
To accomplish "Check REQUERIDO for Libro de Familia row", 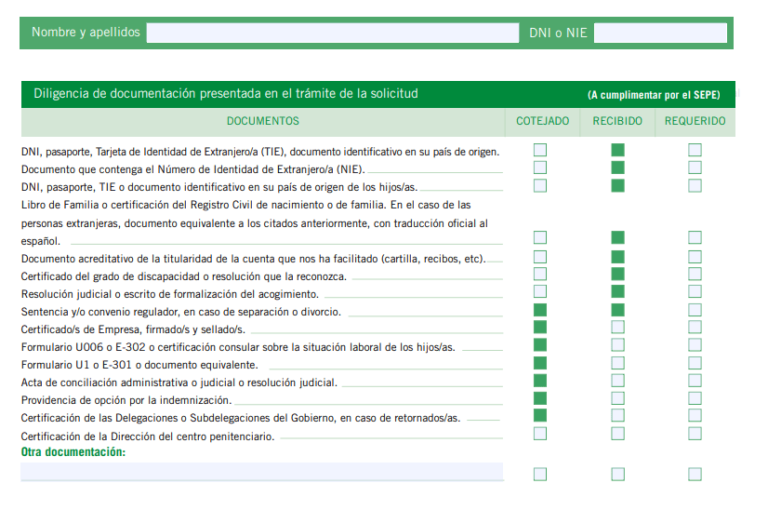I will pos(695,238).
